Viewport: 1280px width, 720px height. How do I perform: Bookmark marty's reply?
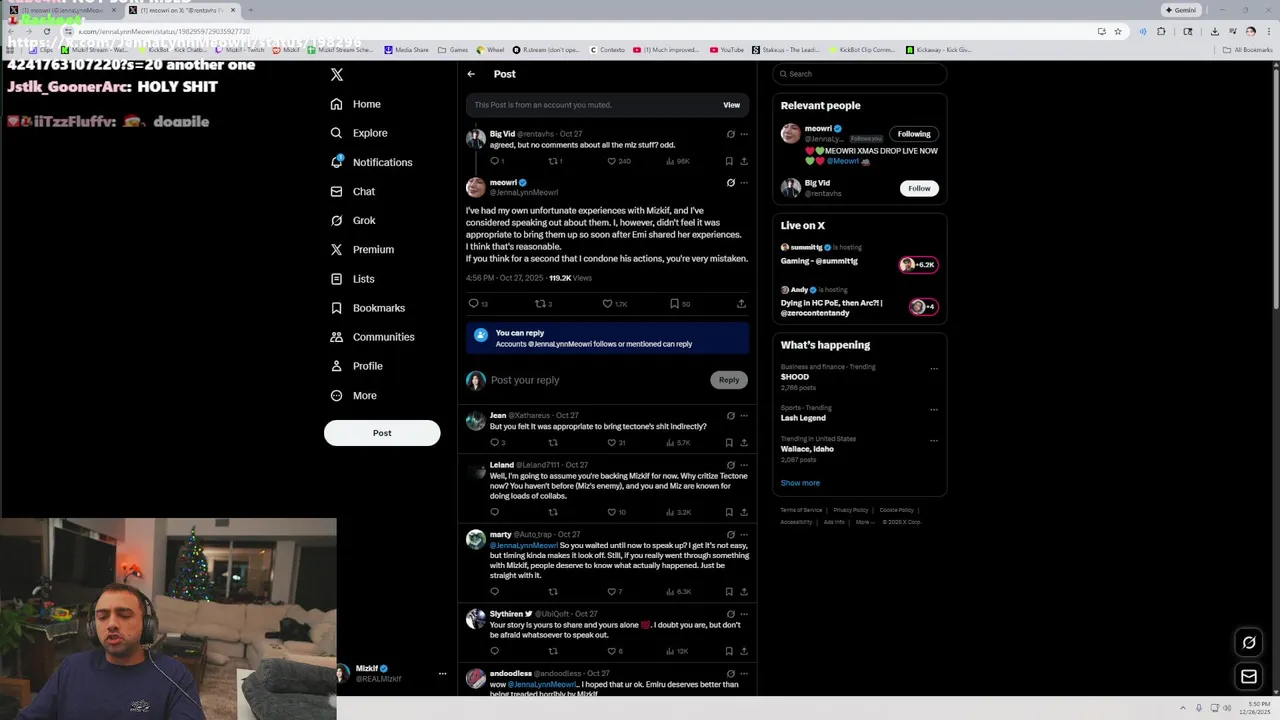(728, 592)
